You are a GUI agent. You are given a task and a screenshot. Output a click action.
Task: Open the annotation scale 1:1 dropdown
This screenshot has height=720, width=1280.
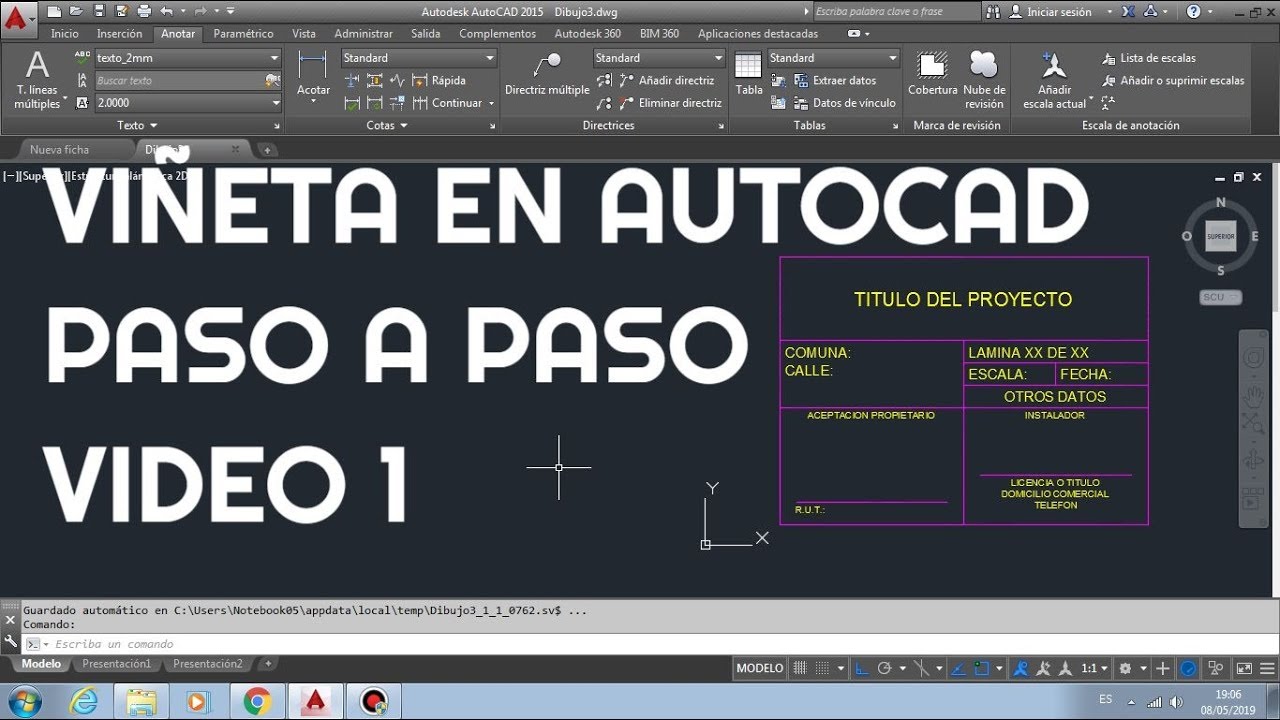(x=1095, y=668)
